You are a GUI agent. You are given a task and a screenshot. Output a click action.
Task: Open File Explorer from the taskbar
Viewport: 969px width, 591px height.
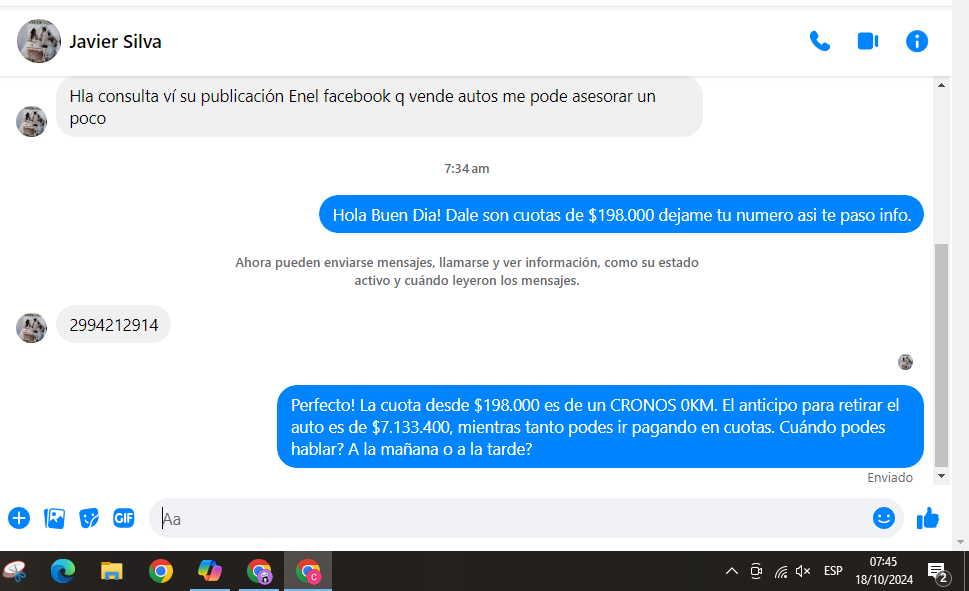112,571
